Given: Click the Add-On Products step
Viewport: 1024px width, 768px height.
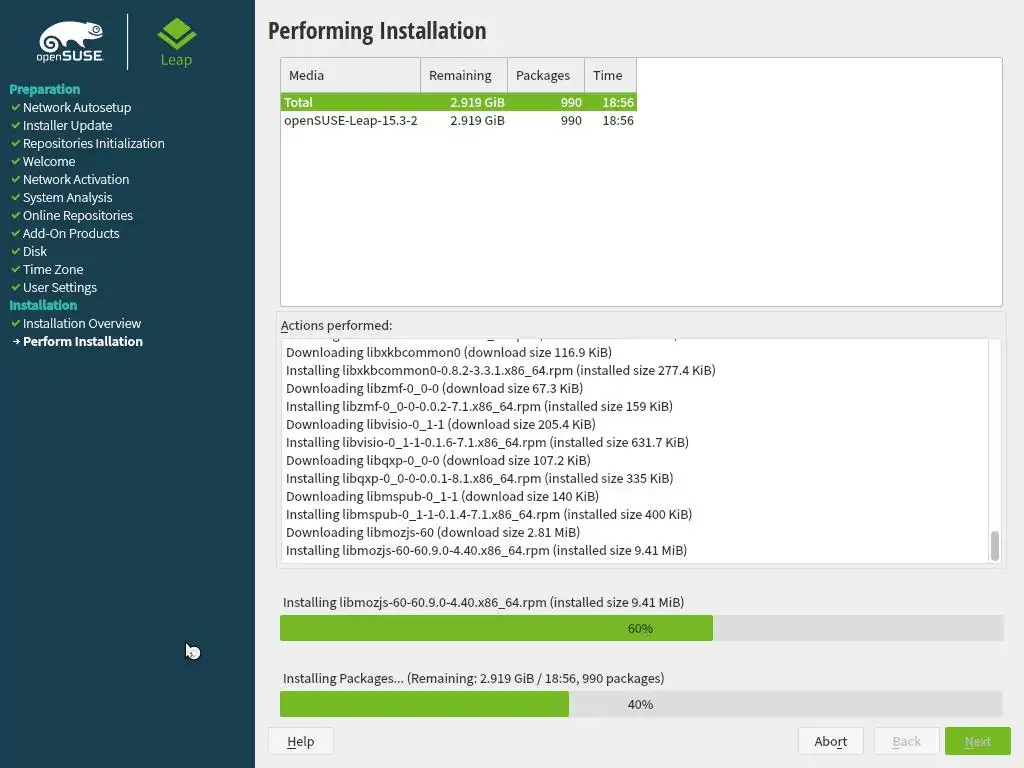Looking at the screenshot, I should (x=71, y=233).
